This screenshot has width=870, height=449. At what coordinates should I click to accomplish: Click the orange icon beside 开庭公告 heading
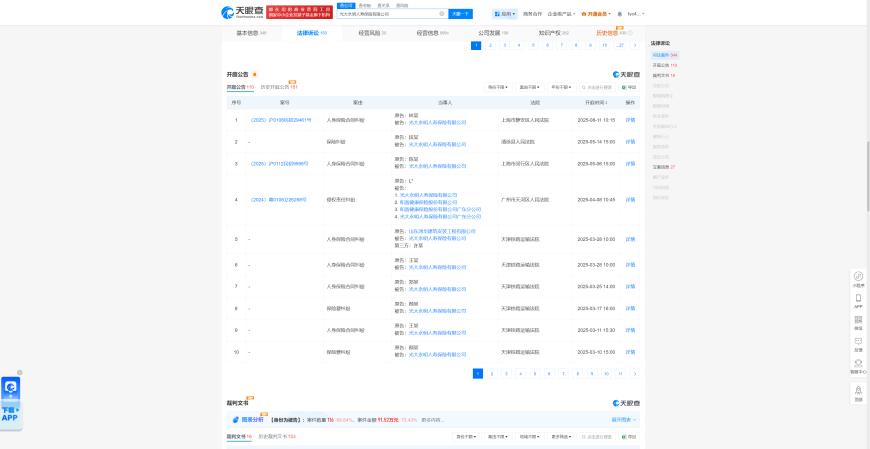pyautogui.click(x=255, y=74)
